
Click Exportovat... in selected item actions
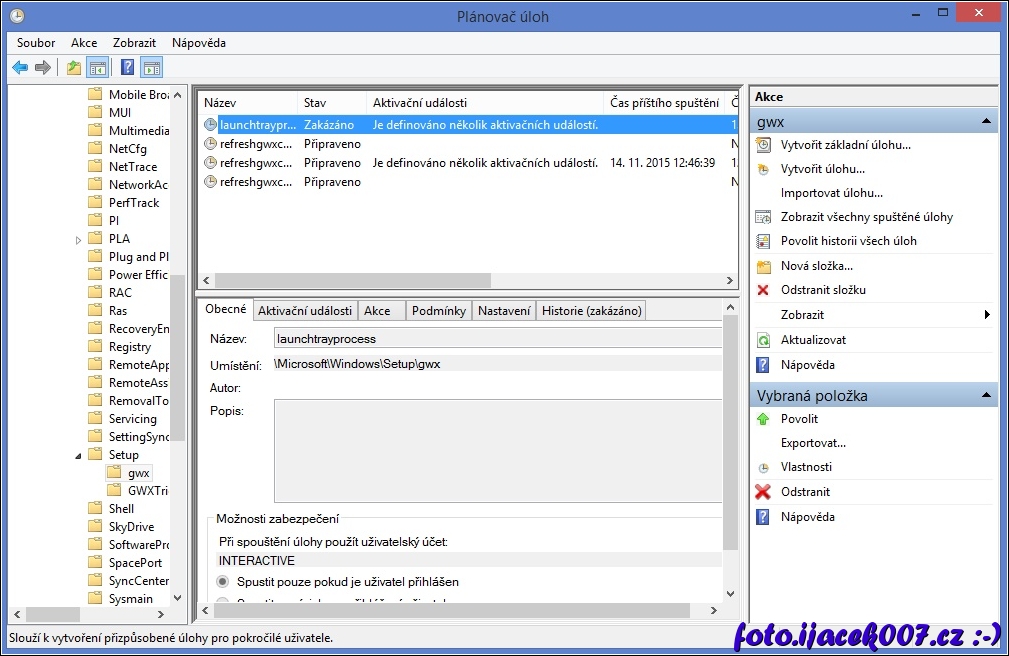click(813, 443)
